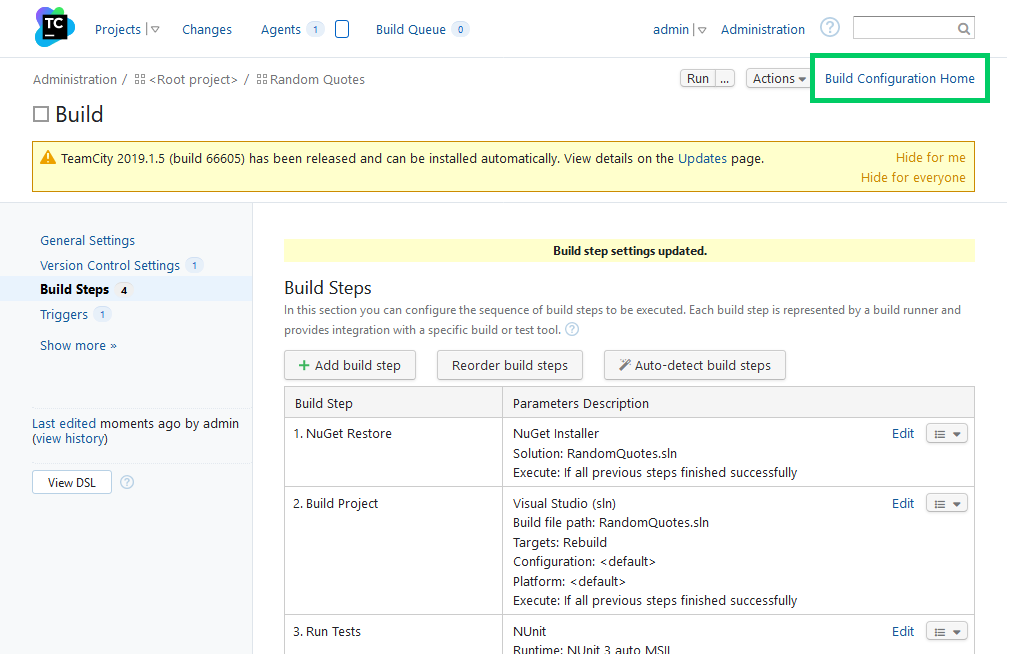Click the view history link
This screenshot has width=1024, height=654.
(x=71, y=438)
